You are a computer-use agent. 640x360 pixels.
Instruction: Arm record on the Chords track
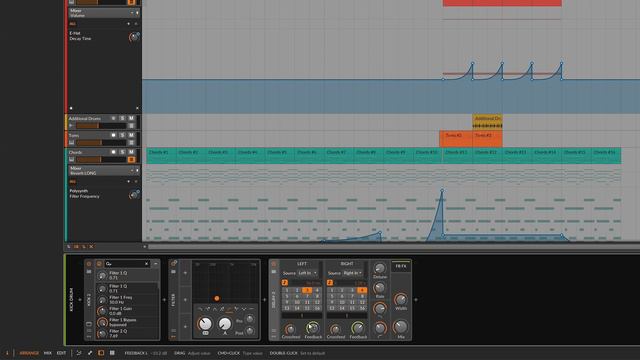point(113,152)
